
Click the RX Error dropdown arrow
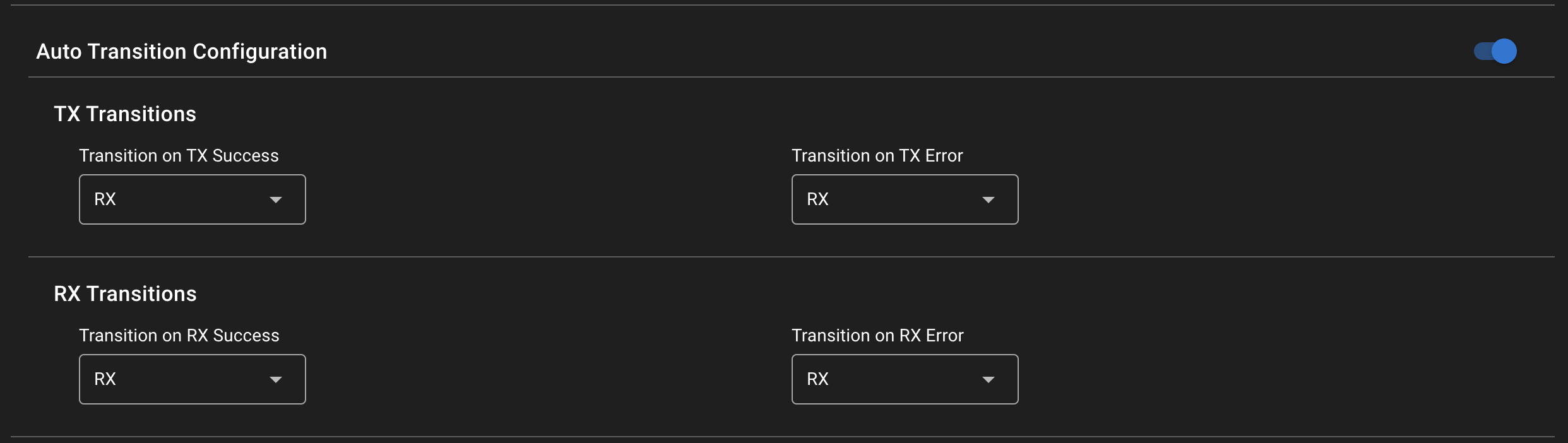tap(989, 379)
